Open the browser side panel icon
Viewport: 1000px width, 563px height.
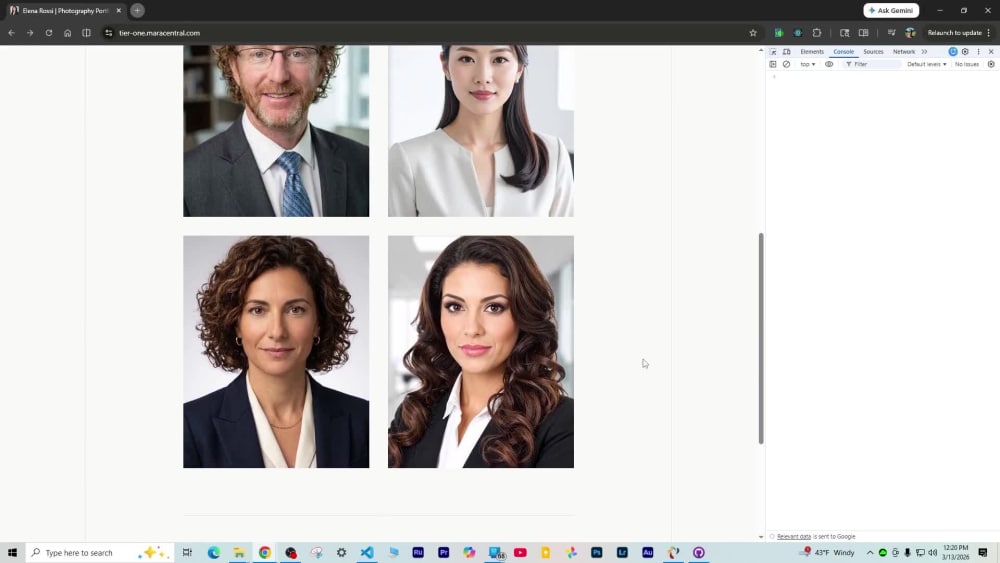click(x=864, y=33)
